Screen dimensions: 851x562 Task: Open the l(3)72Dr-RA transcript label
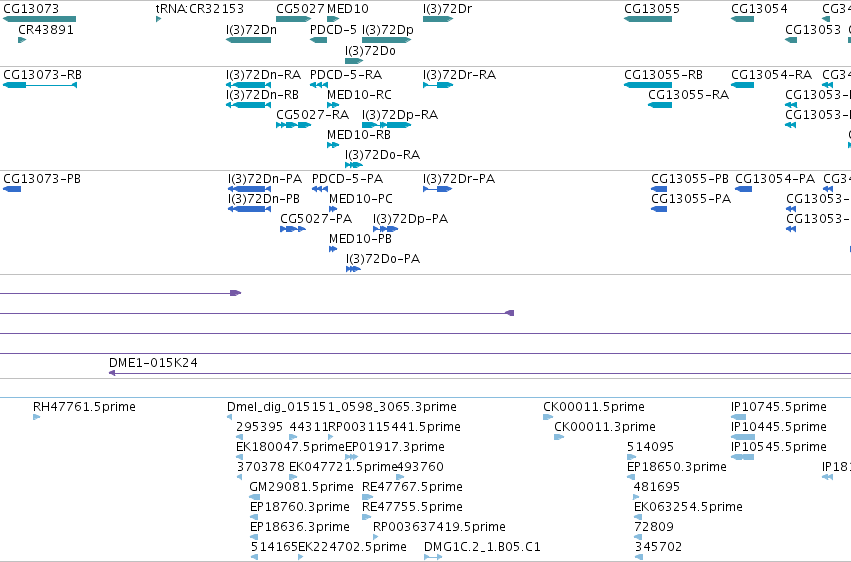click(460, 75)
